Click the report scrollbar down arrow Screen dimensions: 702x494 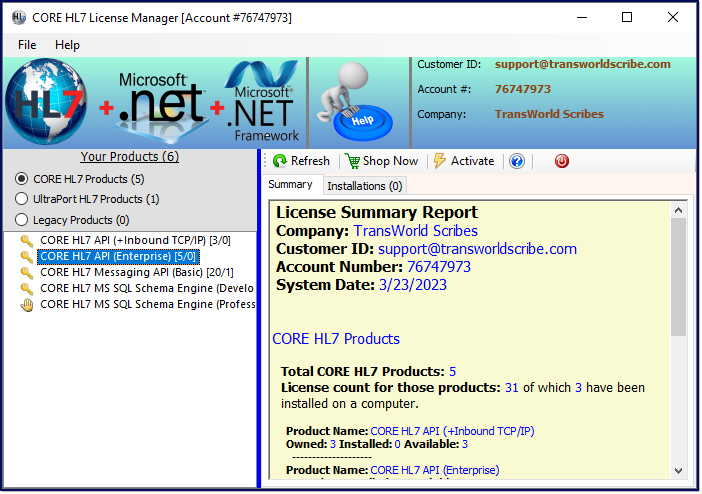(x=678, y=470)
